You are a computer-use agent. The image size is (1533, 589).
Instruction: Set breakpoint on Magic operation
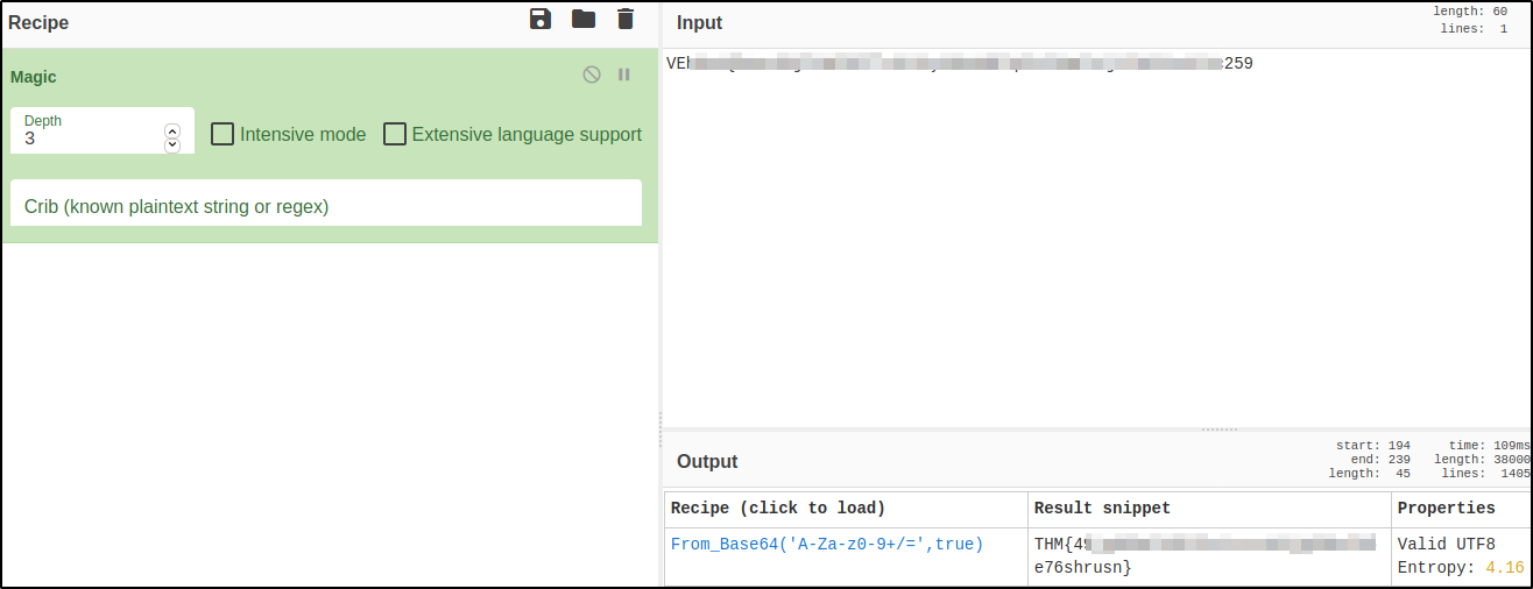[x=624, y=75]
